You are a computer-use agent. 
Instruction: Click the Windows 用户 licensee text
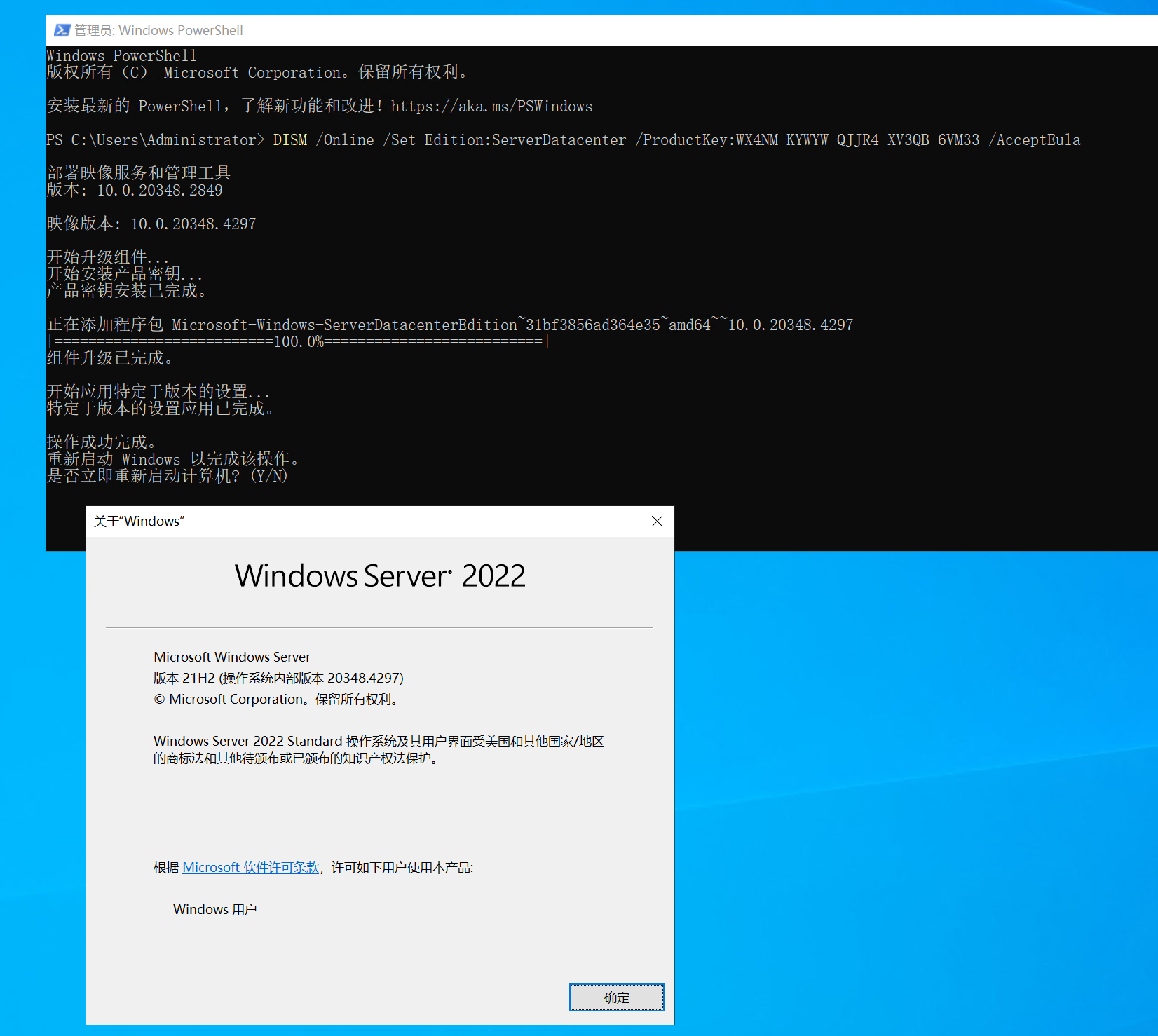(215, 909)
